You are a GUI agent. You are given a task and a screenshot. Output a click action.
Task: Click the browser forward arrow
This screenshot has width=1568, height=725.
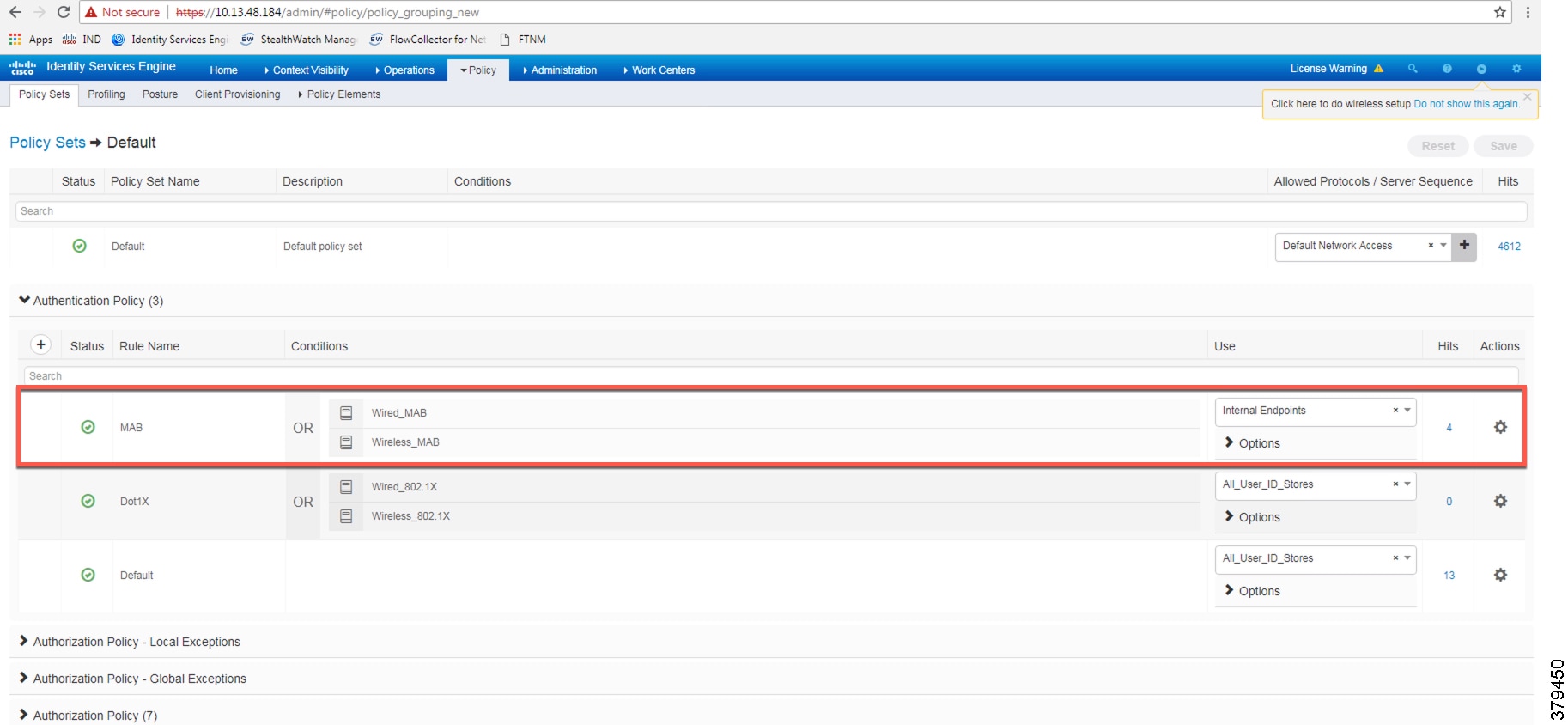coord(39,12)
